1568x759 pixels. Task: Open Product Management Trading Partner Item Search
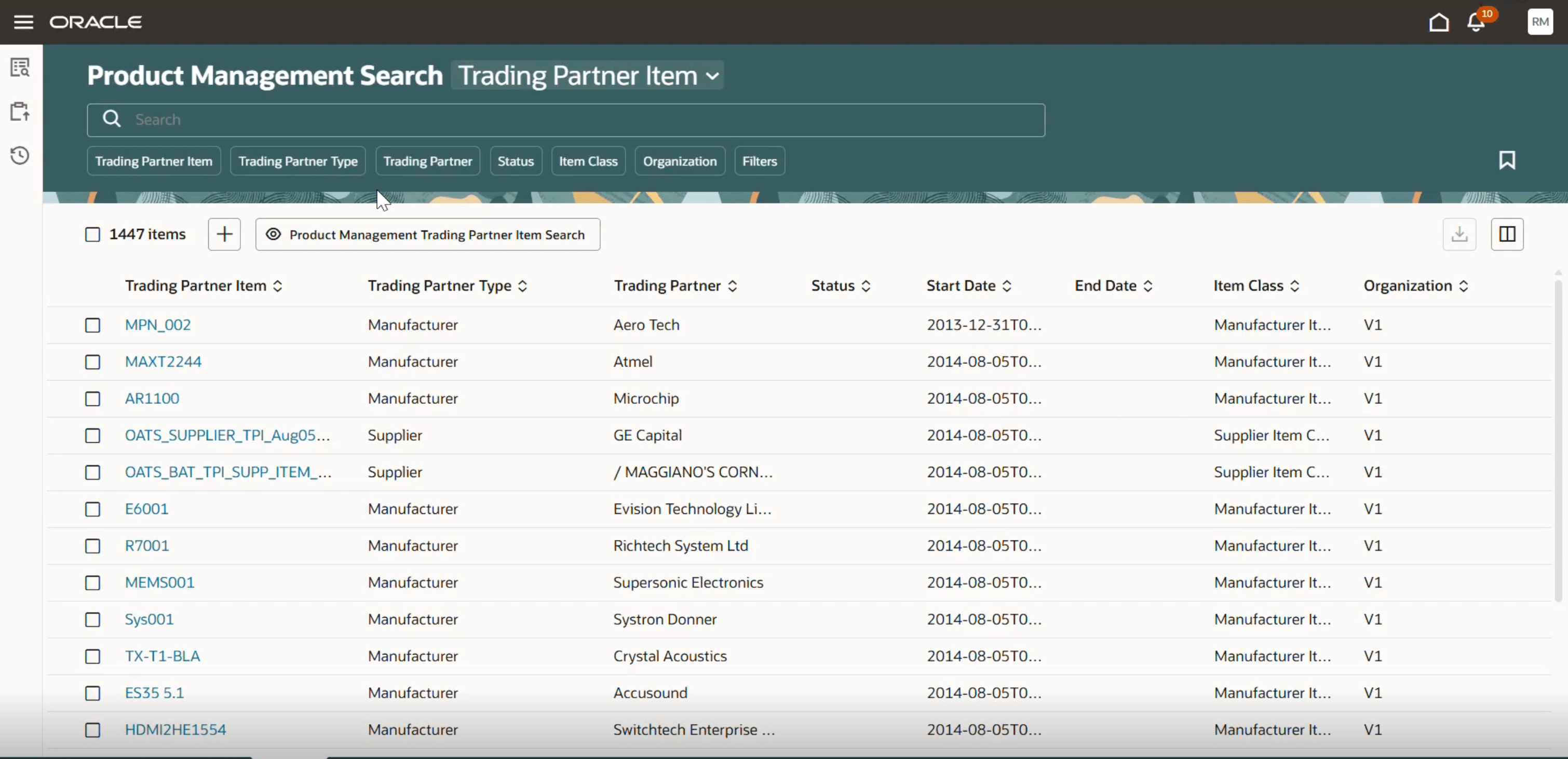(427, 234)
